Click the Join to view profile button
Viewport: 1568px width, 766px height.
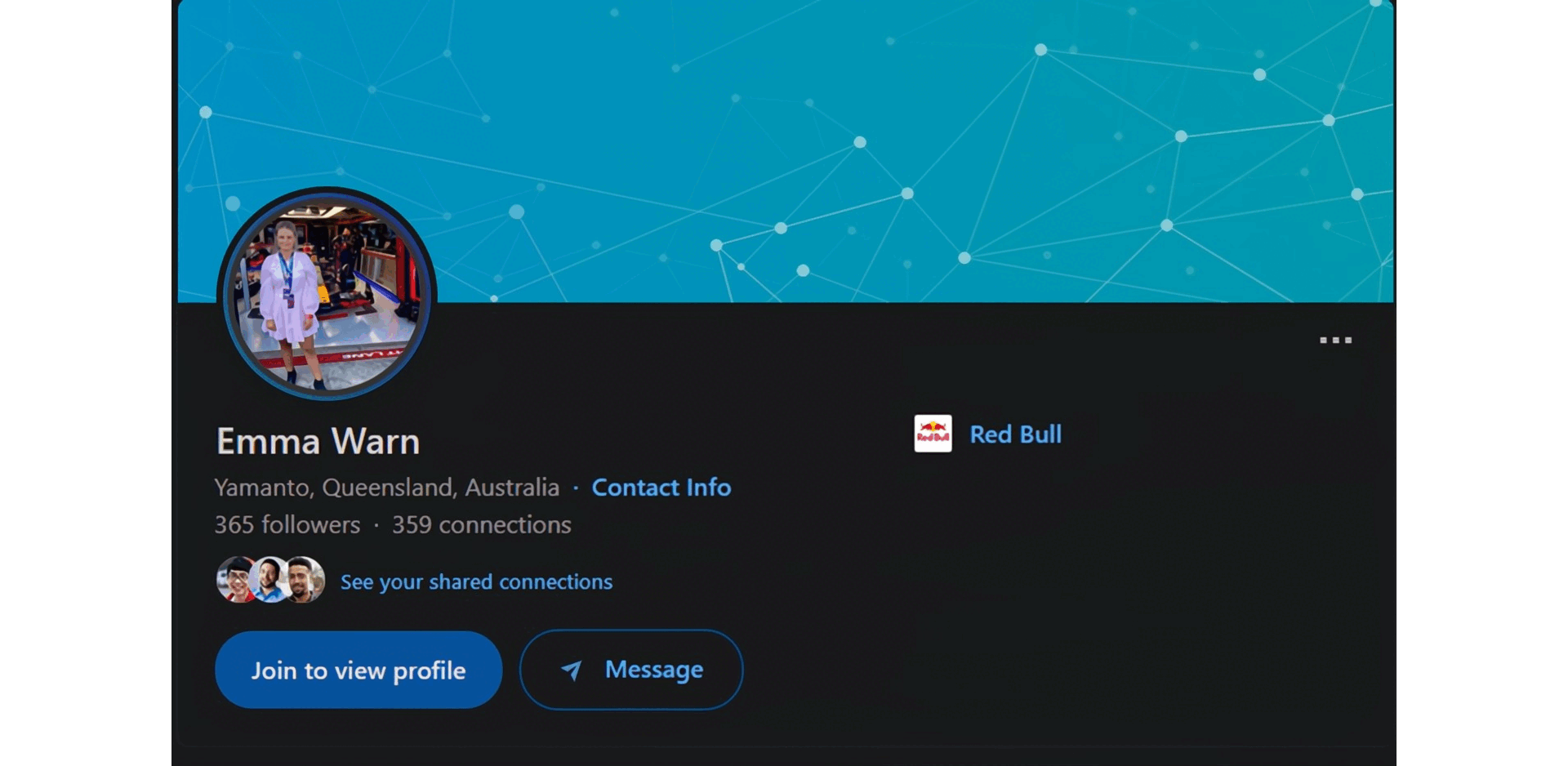pyautogui.click(x=359, y=670)
